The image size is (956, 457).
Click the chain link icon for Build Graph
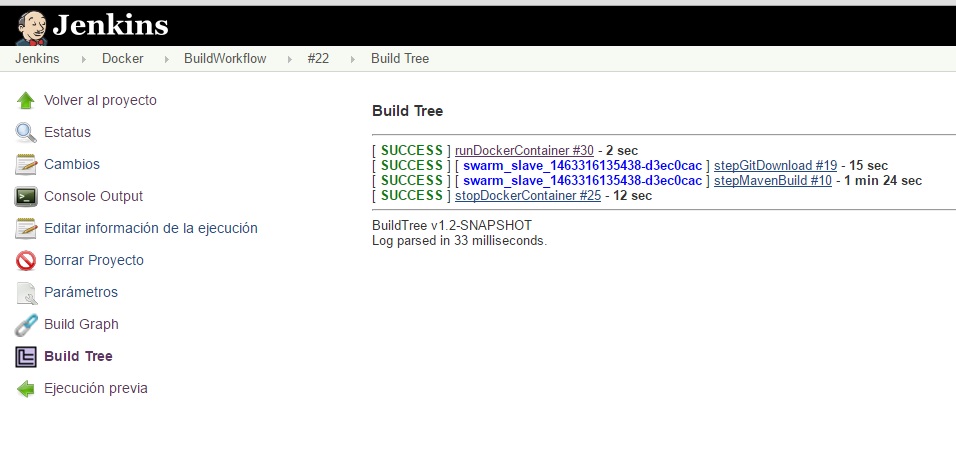pos(26,325)
